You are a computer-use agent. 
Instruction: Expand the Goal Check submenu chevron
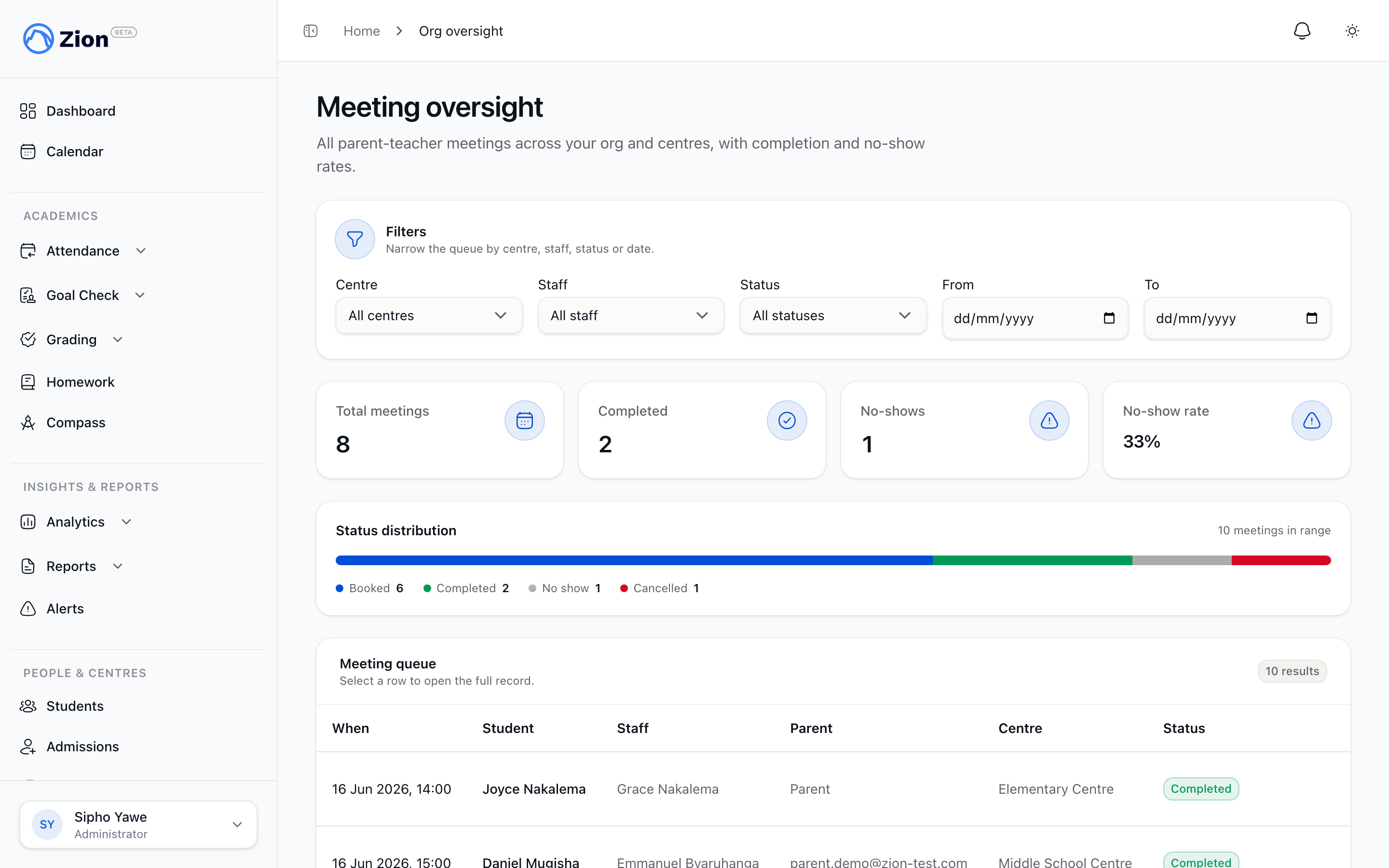click(140, 295)
